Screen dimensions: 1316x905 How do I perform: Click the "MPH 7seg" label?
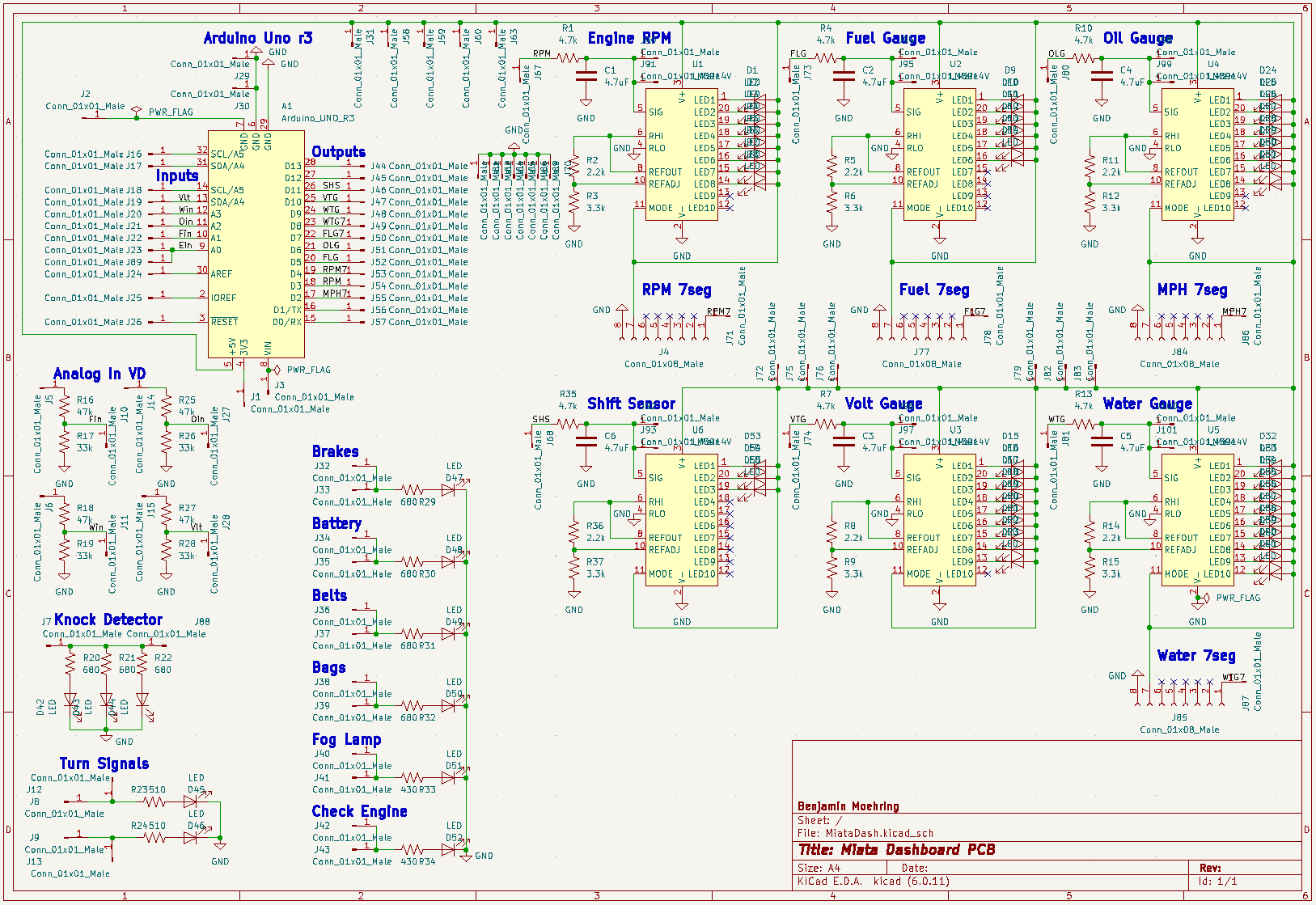1192,290
